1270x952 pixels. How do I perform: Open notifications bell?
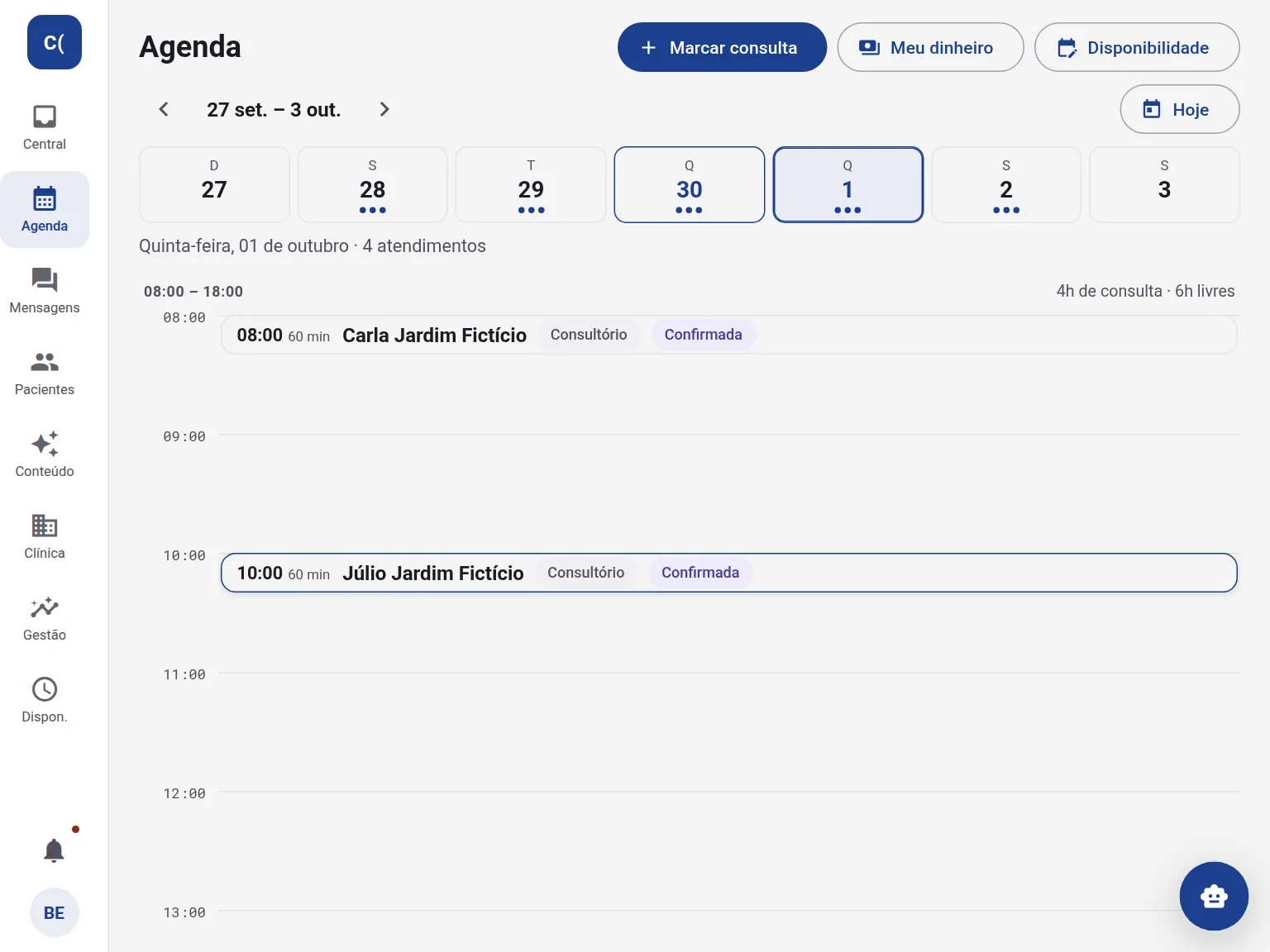54,850
